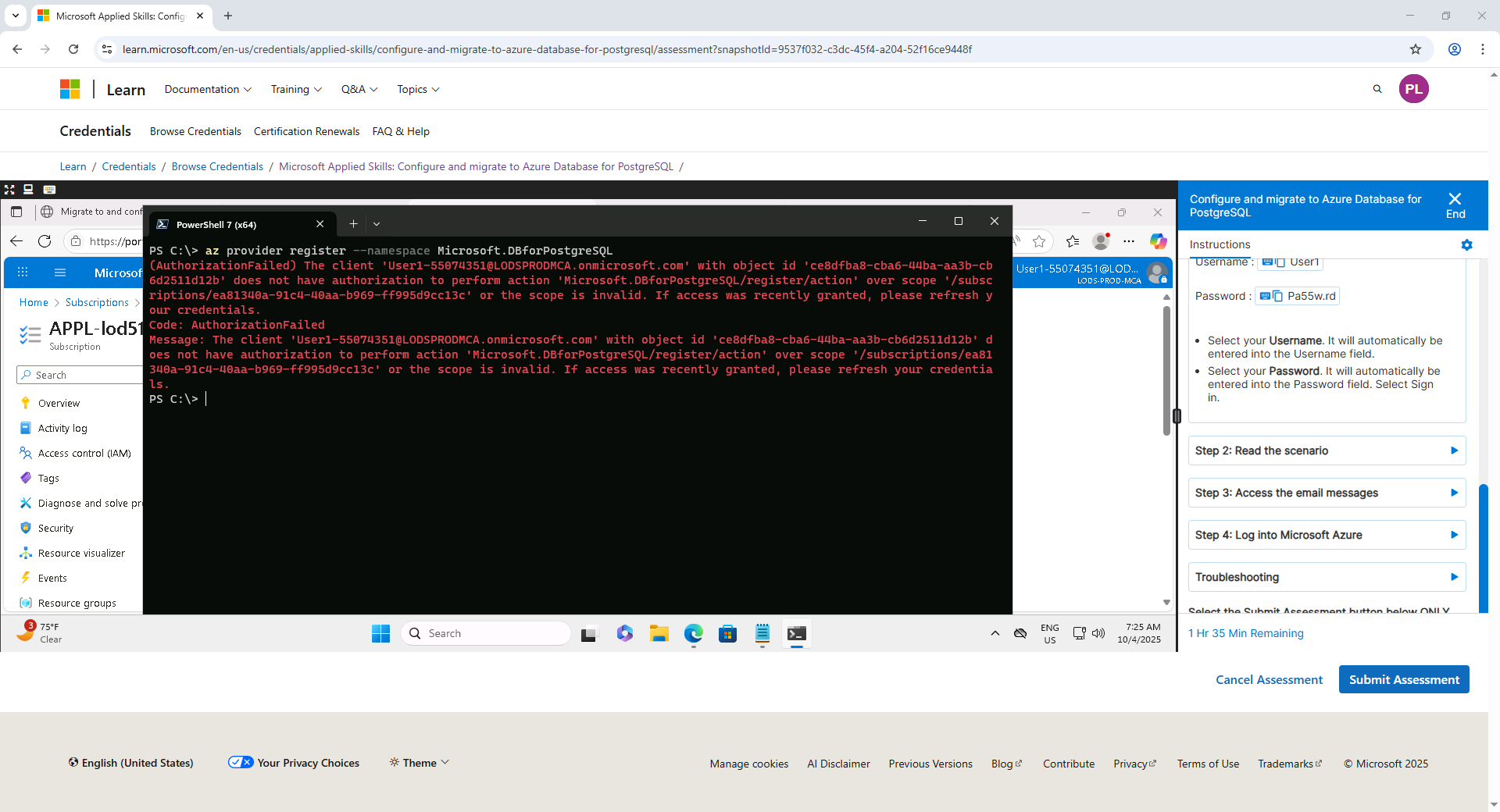The height and width of the screenshot is (812, 1500).
Task: Click the lab fullscreen expand icon
Action: point(9,190)
